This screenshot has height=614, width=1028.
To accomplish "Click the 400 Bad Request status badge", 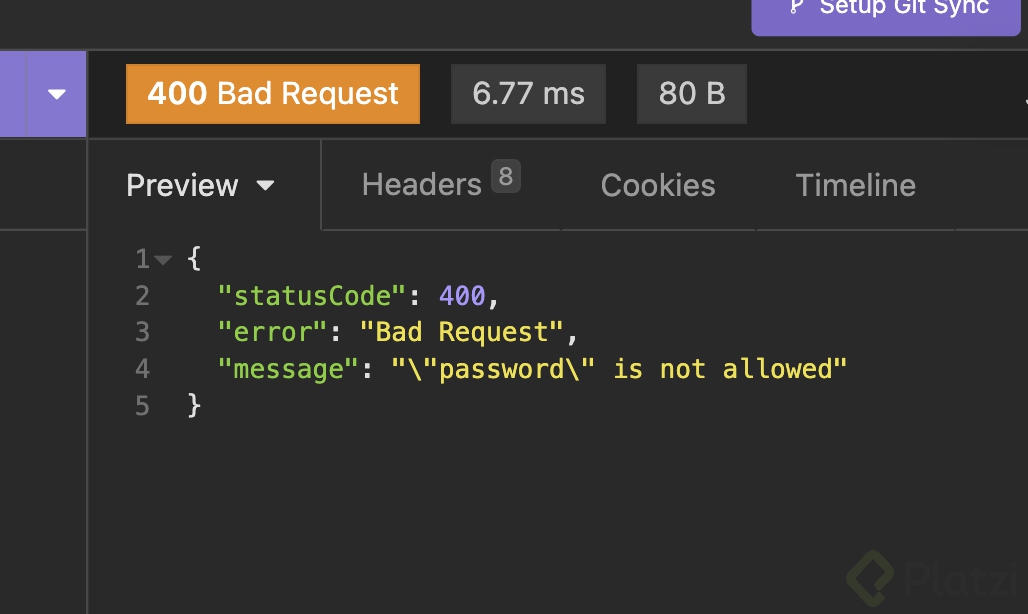I will [273, 94].
